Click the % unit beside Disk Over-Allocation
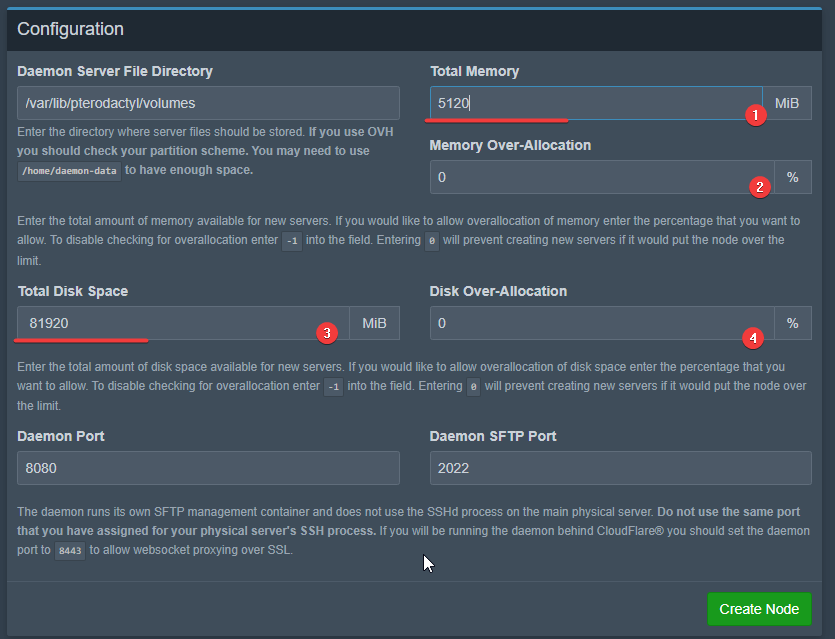 (x=792, y=323)
